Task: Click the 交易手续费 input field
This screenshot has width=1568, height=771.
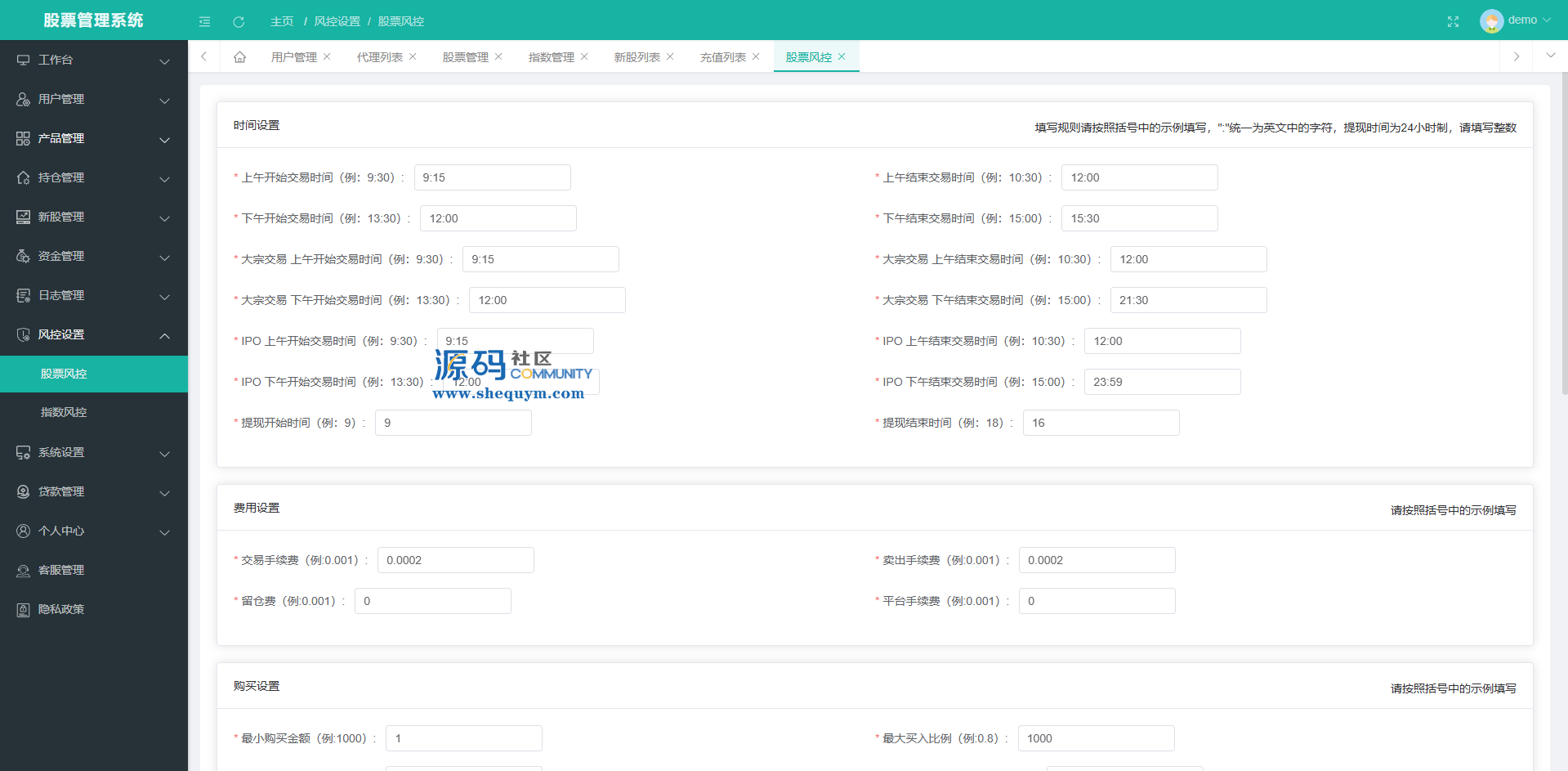Action: pos(455,561)
